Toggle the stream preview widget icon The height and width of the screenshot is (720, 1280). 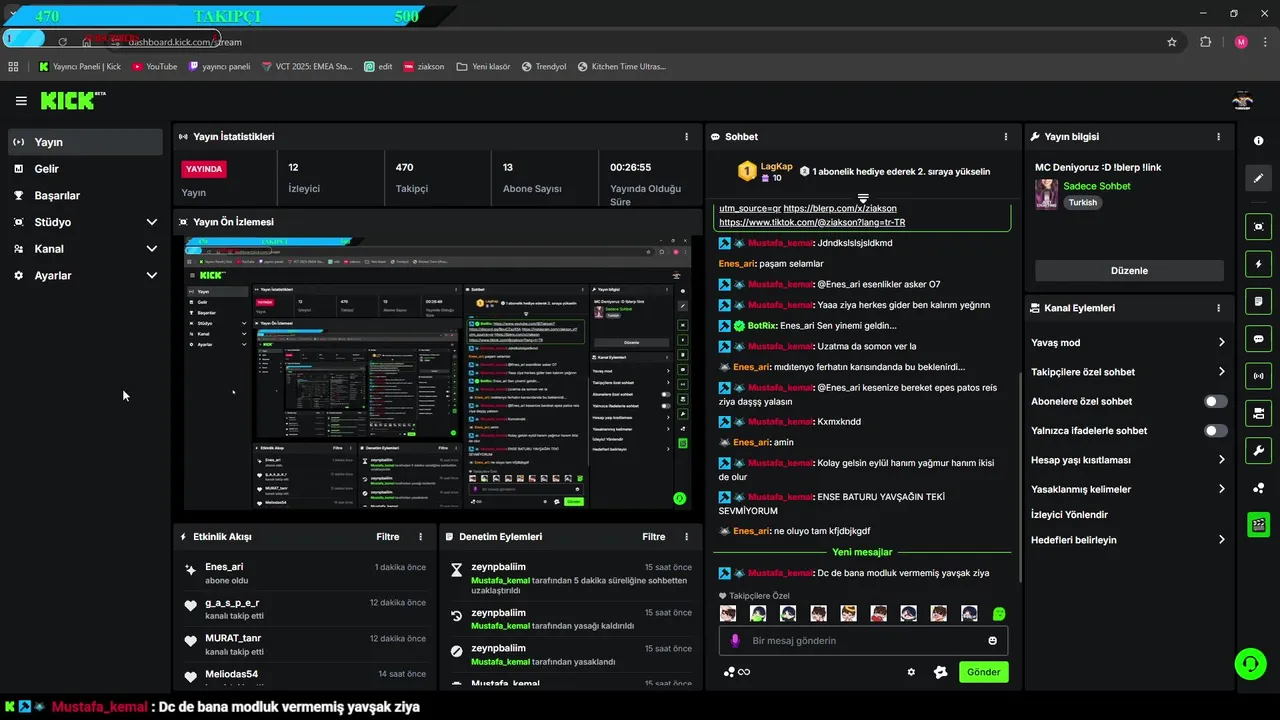(1259, 226)
